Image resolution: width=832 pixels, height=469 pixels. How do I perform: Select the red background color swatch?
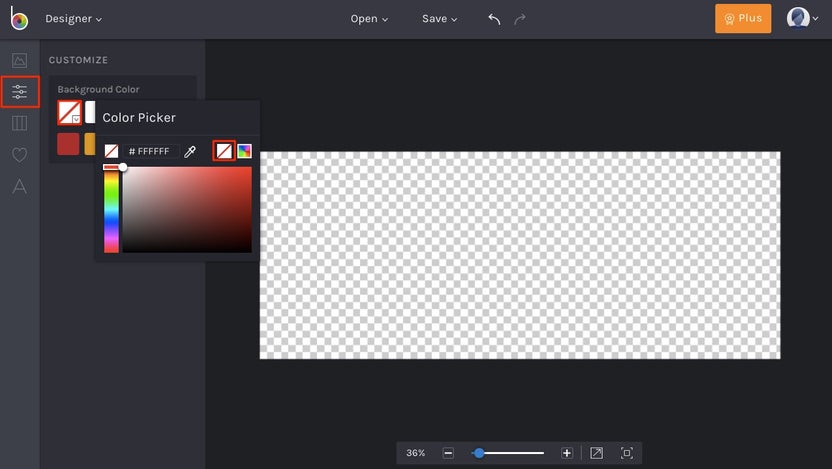[68, 144]
